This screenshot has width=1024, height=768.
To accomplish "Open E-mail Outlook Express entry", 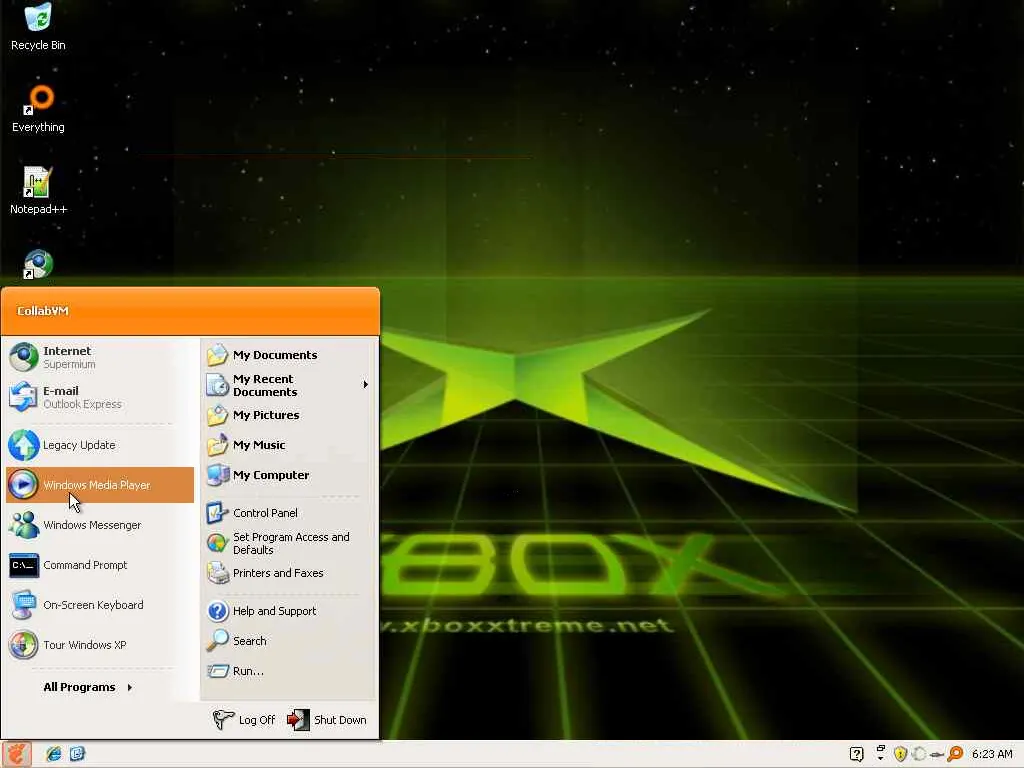I will coord(100,397).
